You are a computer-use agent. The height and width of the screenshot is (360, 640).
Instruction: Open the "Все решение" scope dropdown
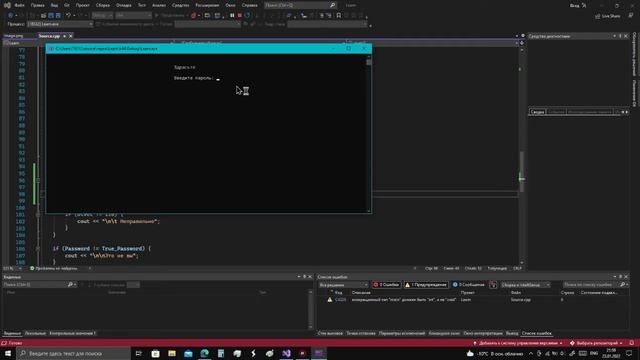point(344,284)
